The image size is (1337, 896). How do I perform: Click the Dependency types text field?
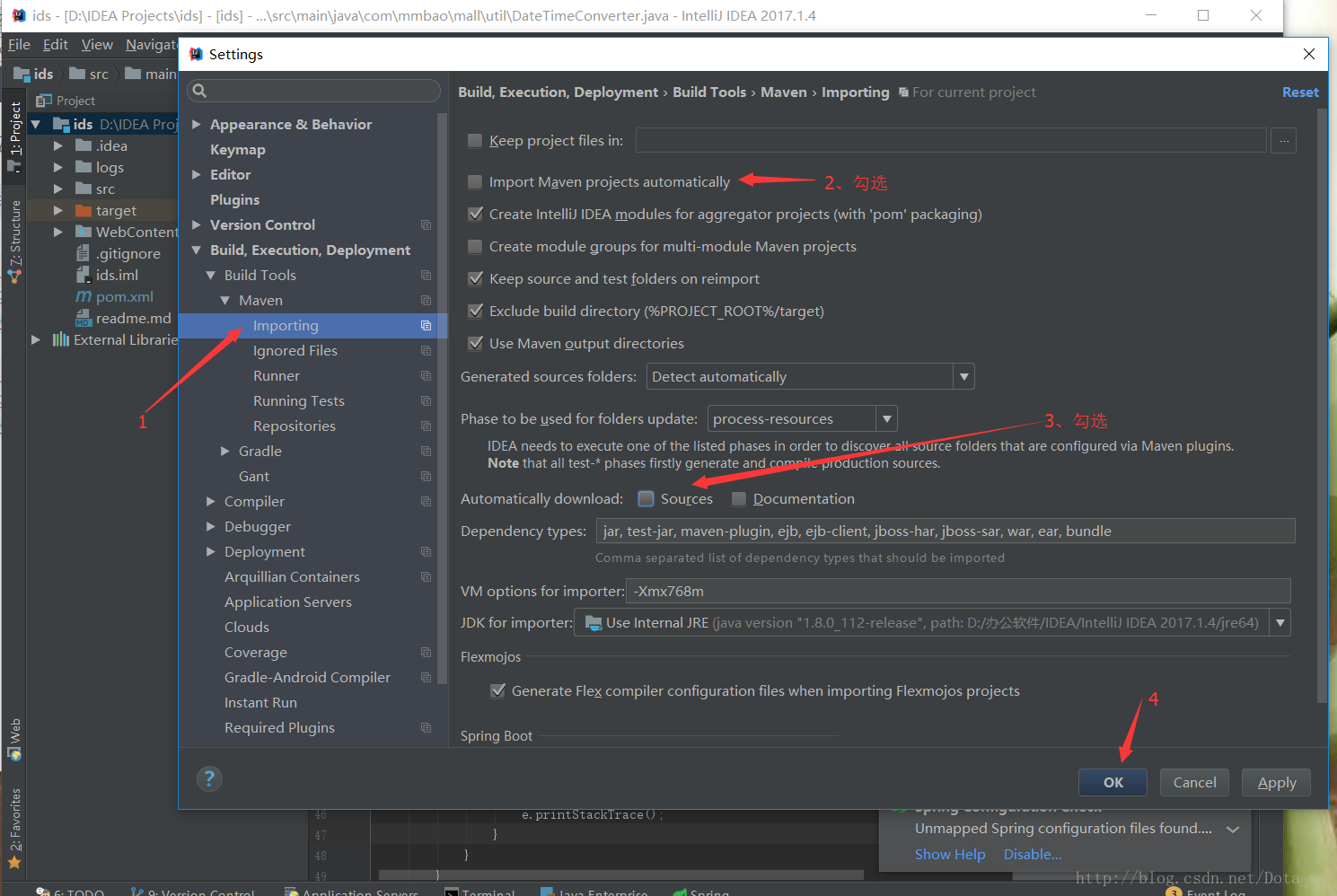[x=946, y=531]
